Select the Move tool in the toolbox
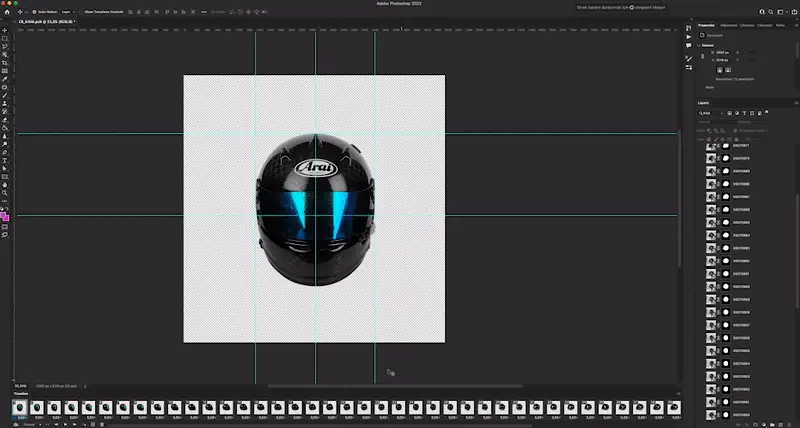The image size is (800, 428). [5, 30]
